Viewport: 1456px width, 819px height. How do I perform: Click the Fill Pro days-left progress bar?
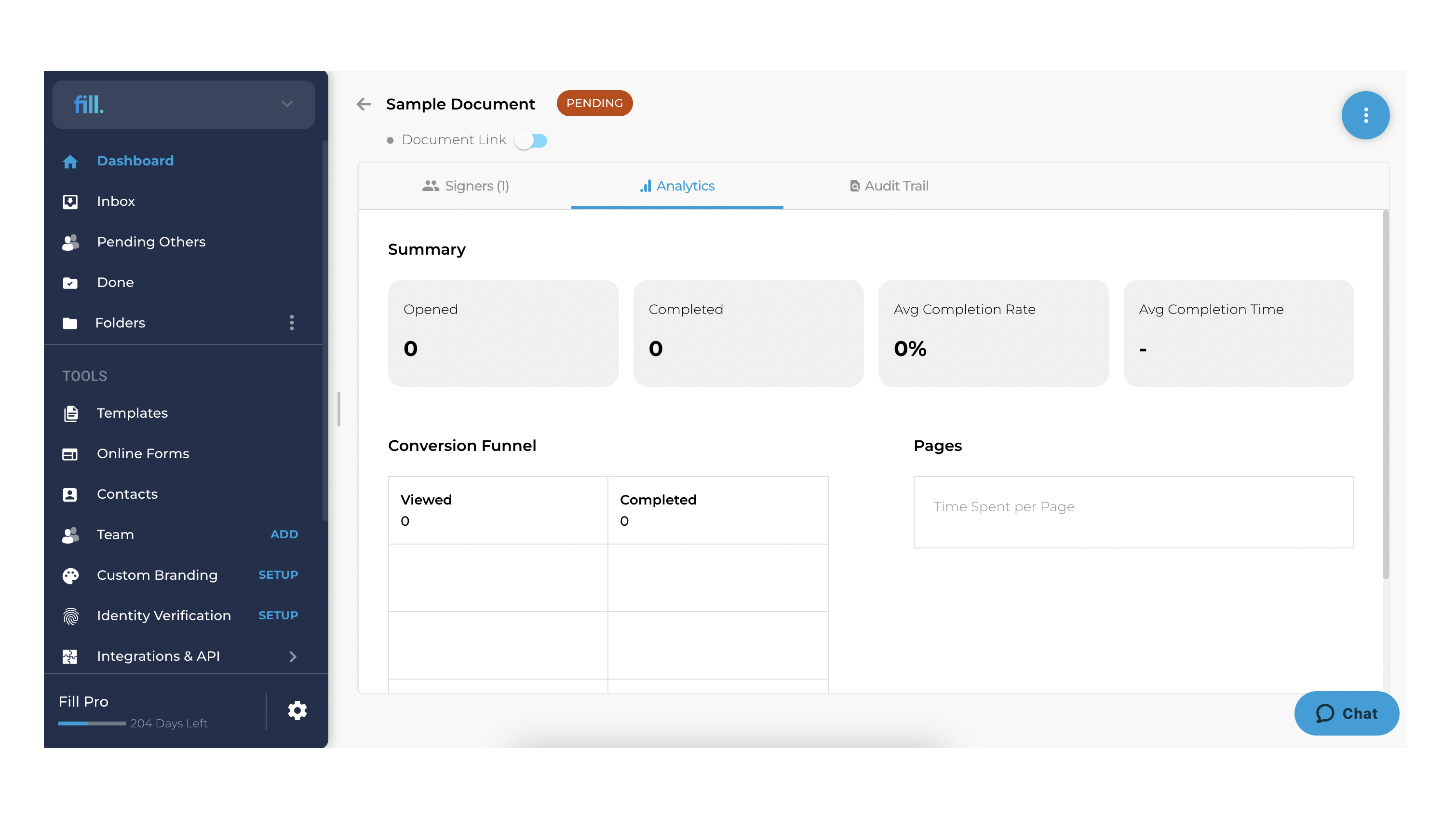point(92,723)
